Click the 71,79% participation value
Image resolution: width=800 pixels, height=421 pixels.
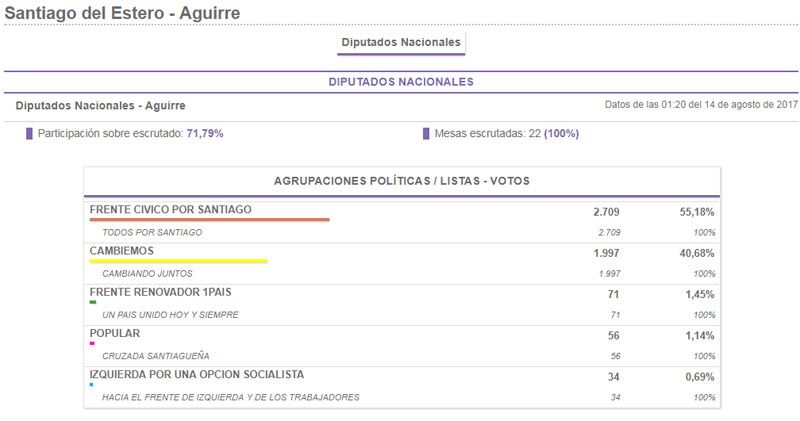[205, 133]
